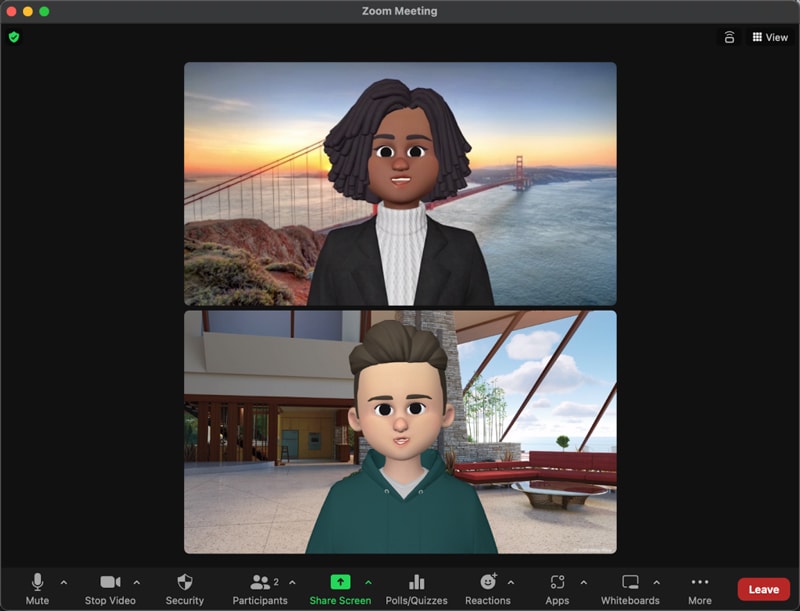
Task: Expand the arrow beside Whiteboards
Action: (657, 582)
